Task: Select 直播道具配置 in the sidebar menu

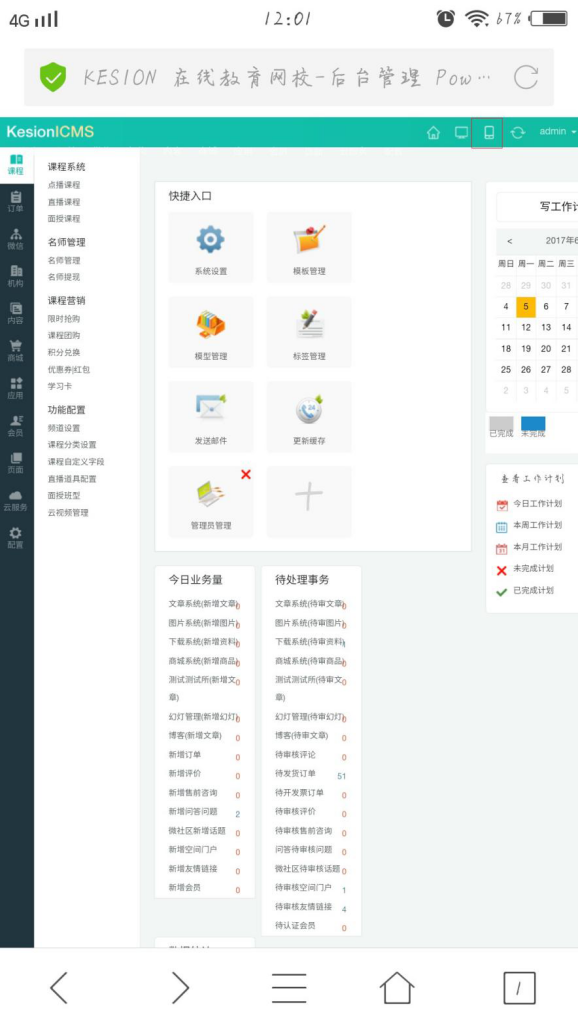Action: tap(72, 479)
